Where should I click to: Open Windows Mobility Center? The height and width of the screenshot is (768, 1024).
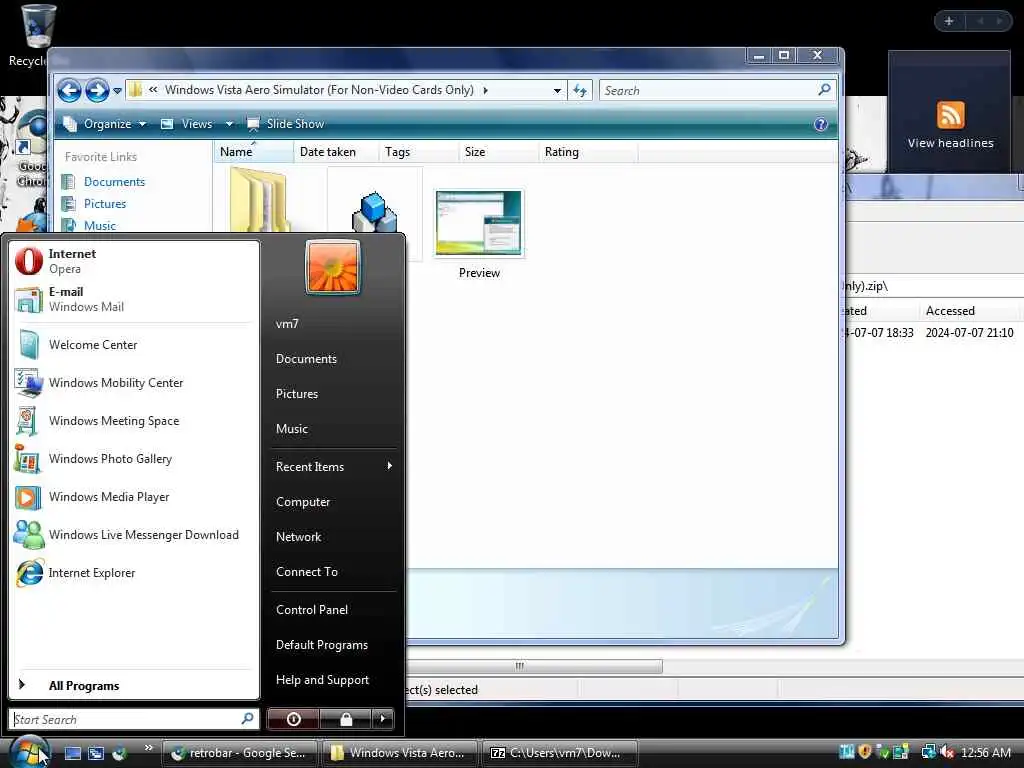pyautogui.click(x=134, y=383)
